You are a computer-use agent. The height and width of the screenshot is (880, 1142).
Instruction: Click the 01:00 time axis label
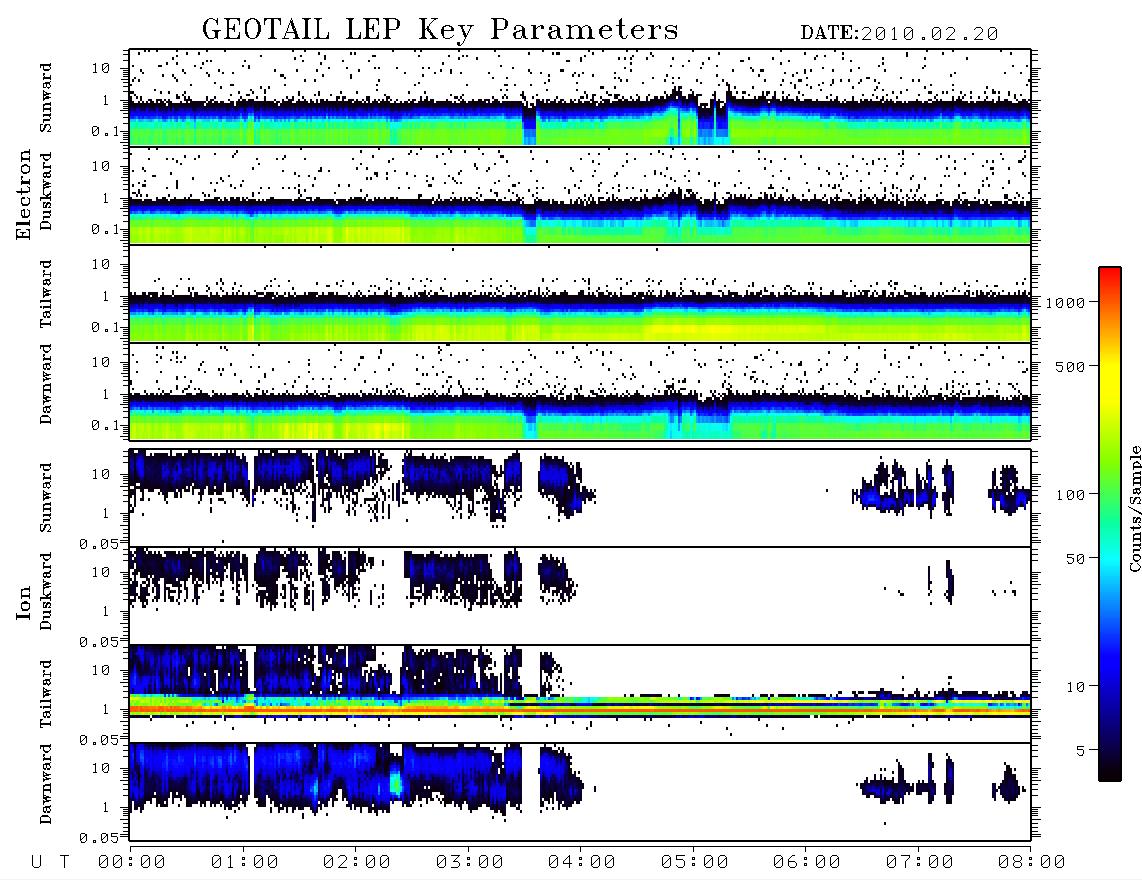[x=245, y=862]
